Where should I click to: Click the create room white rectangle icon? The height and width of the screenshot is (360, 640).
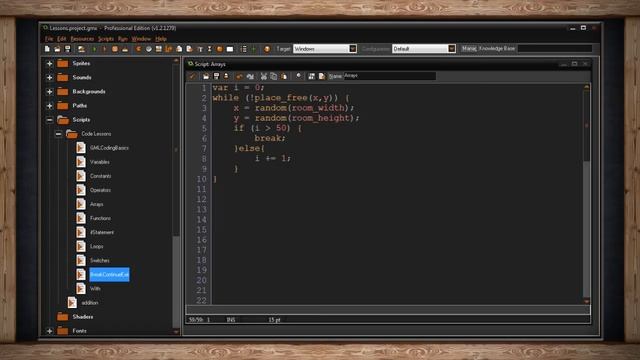[230, 49]
